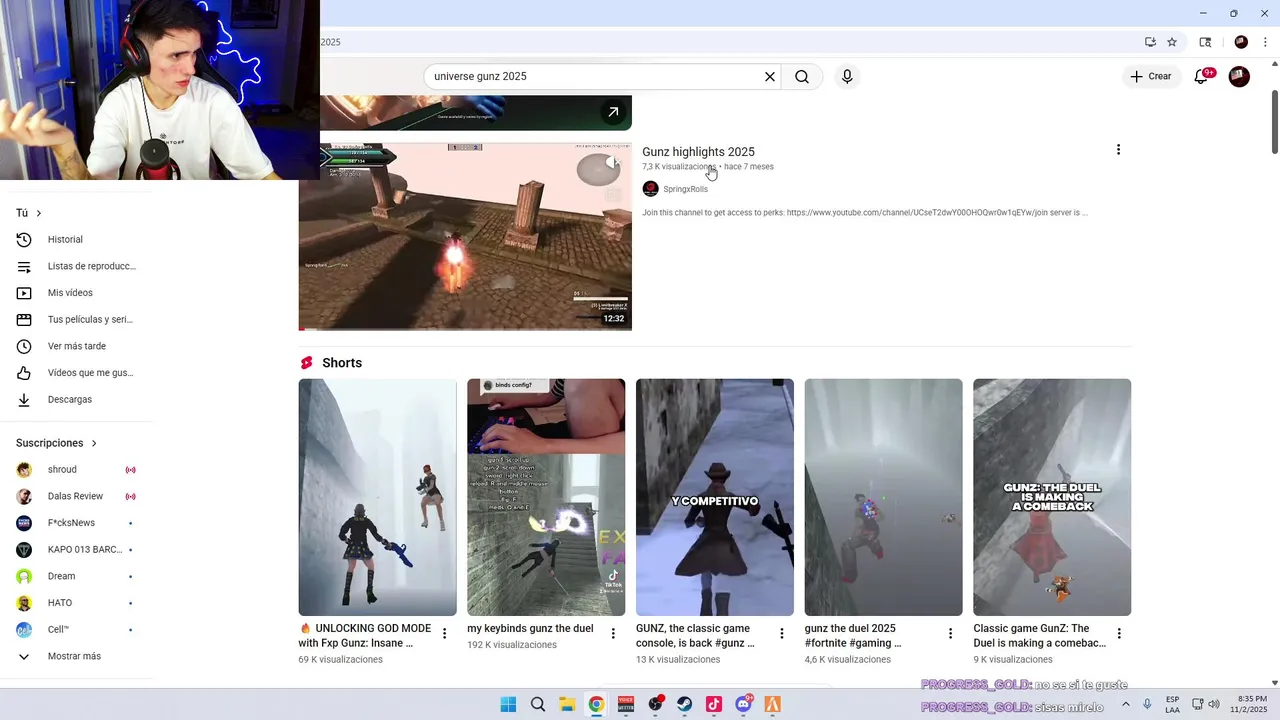Open 'UNLOCKING GOD MODE' short thumbnail

click(x=377, y=497)
